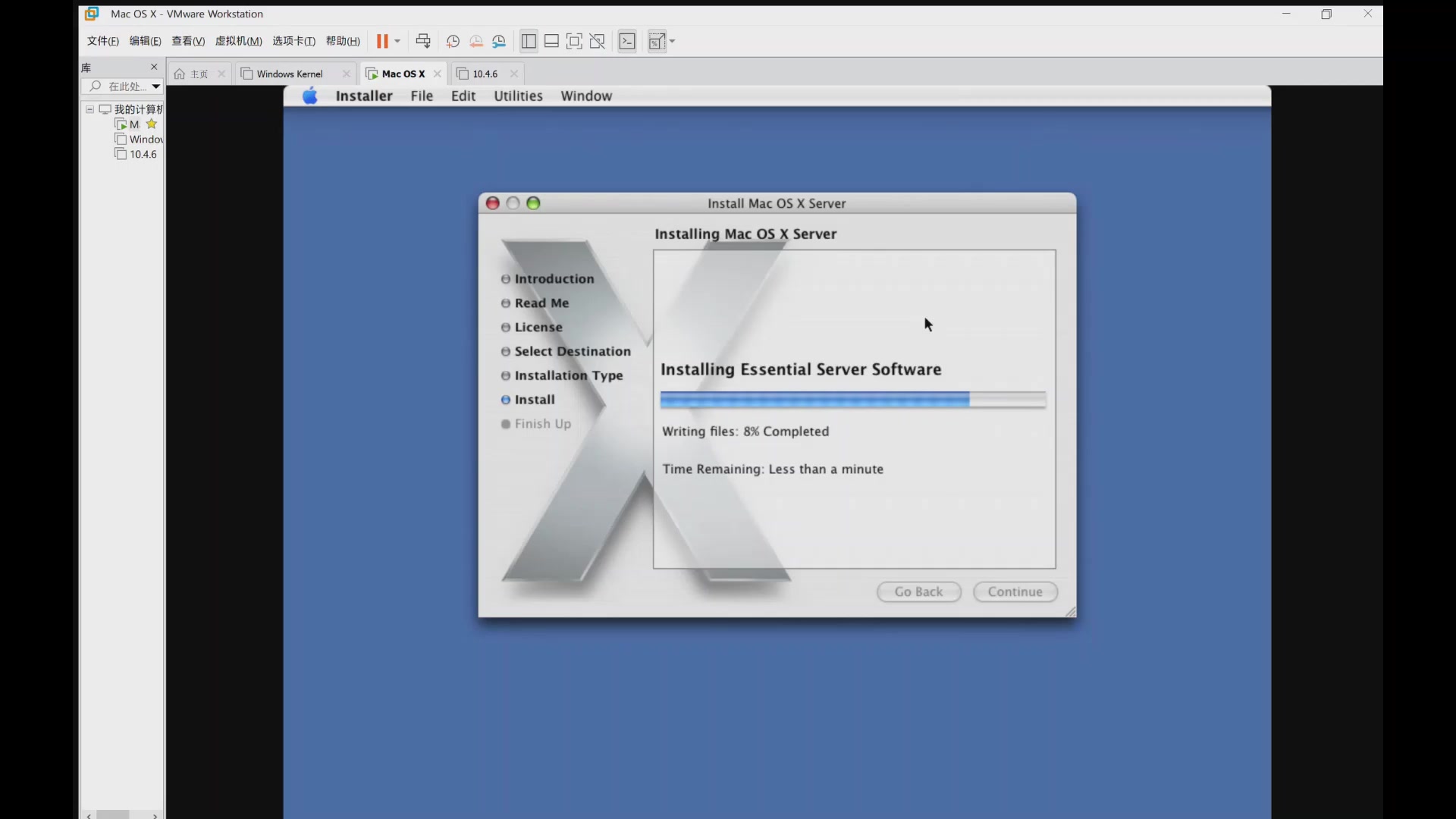Switch to the 10.4.6 tab

click(485, 74)
